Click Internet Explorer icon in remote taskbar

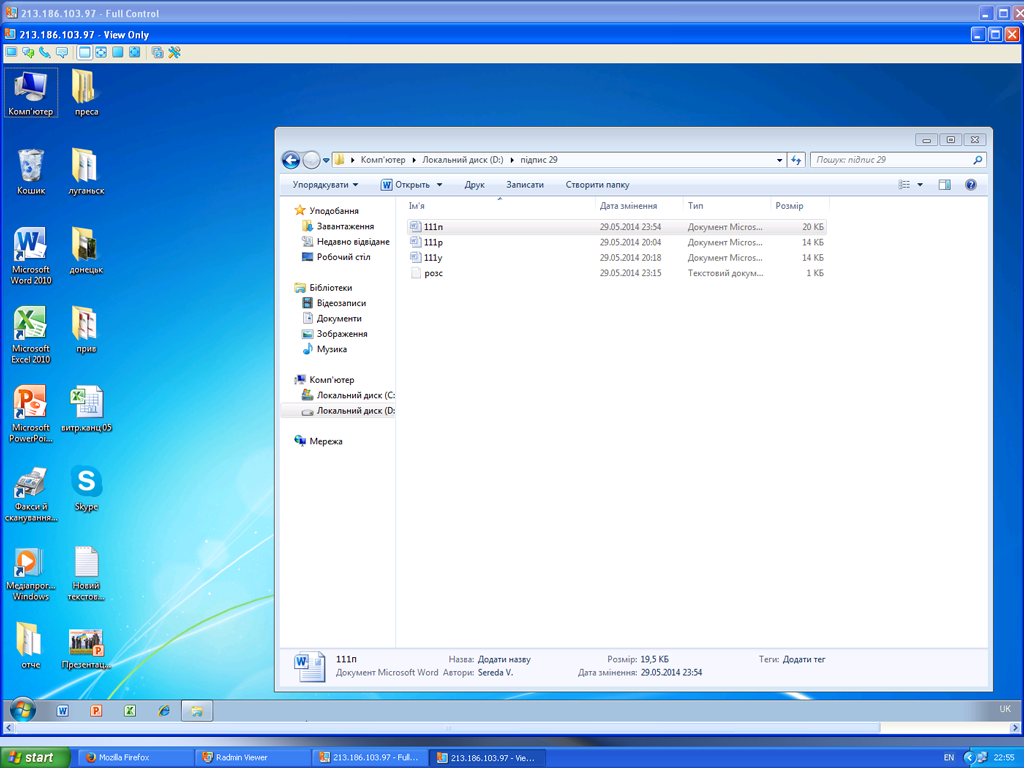164,710
